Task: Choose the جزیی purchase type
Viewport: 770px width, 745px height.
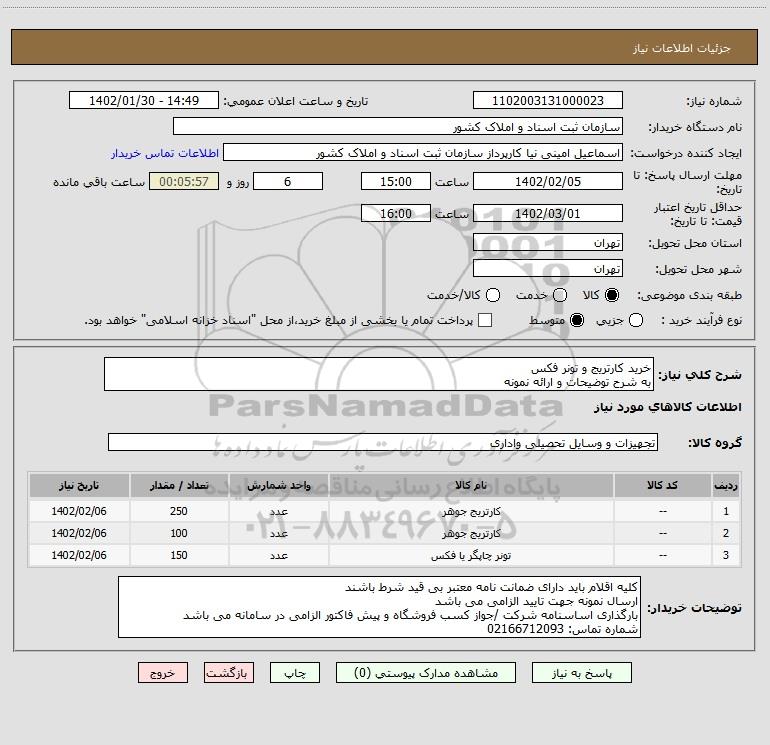Action: coord(635,320)
